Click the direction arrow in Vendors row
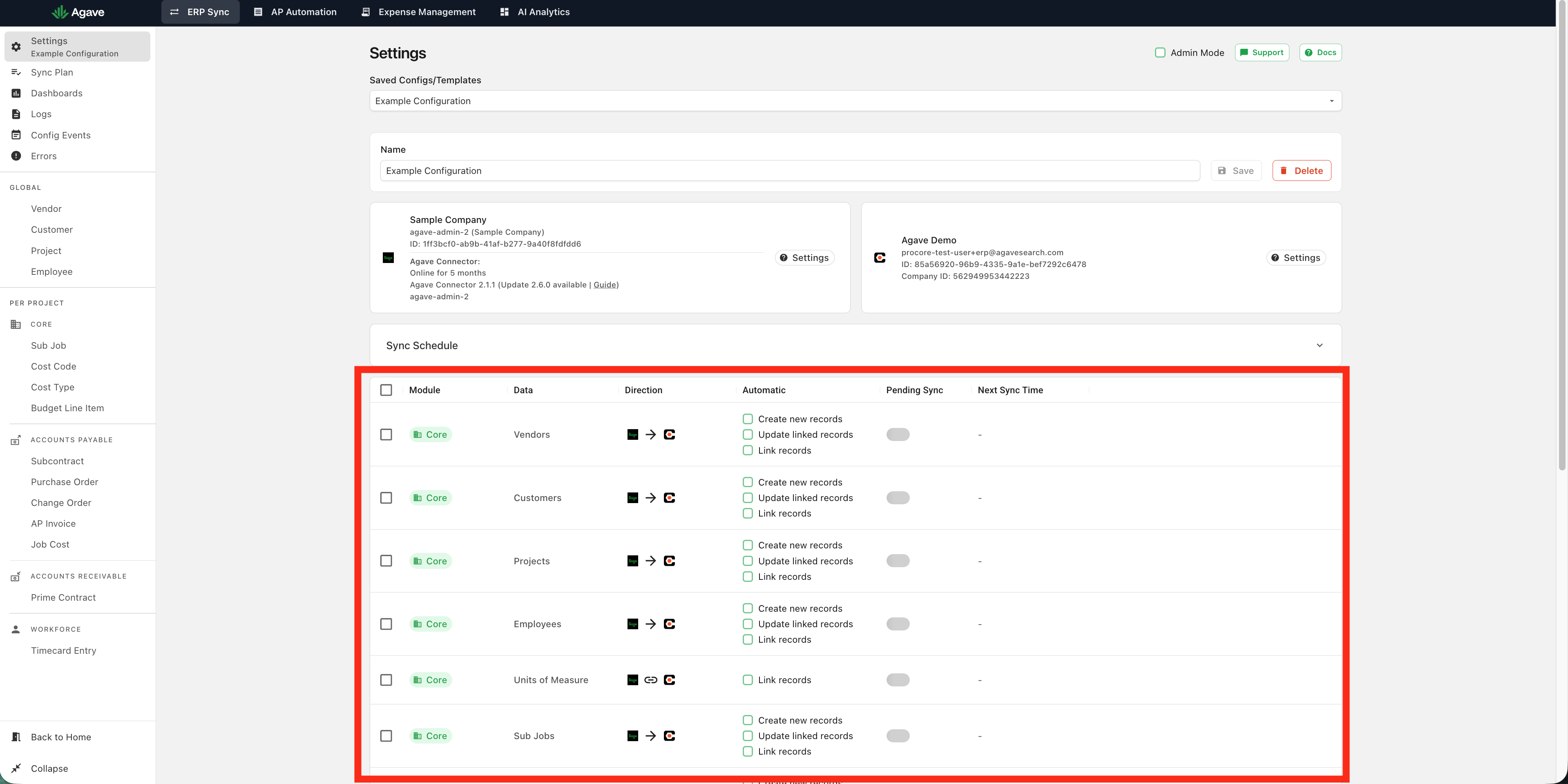This screenshot has height=784, width=1568. click(651, 434)
